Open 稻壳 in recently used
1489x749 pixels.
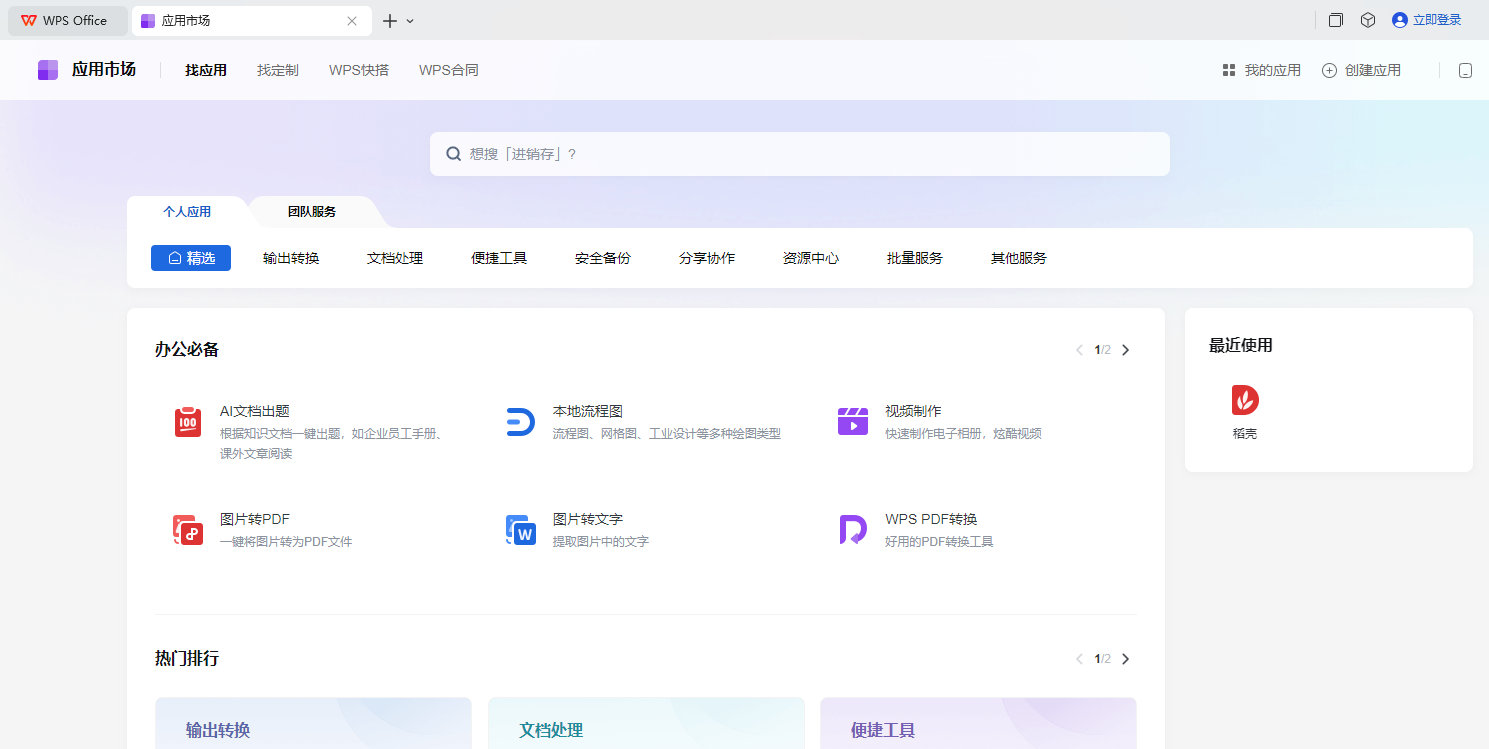pyautogui.click(x=1245, y=401)
